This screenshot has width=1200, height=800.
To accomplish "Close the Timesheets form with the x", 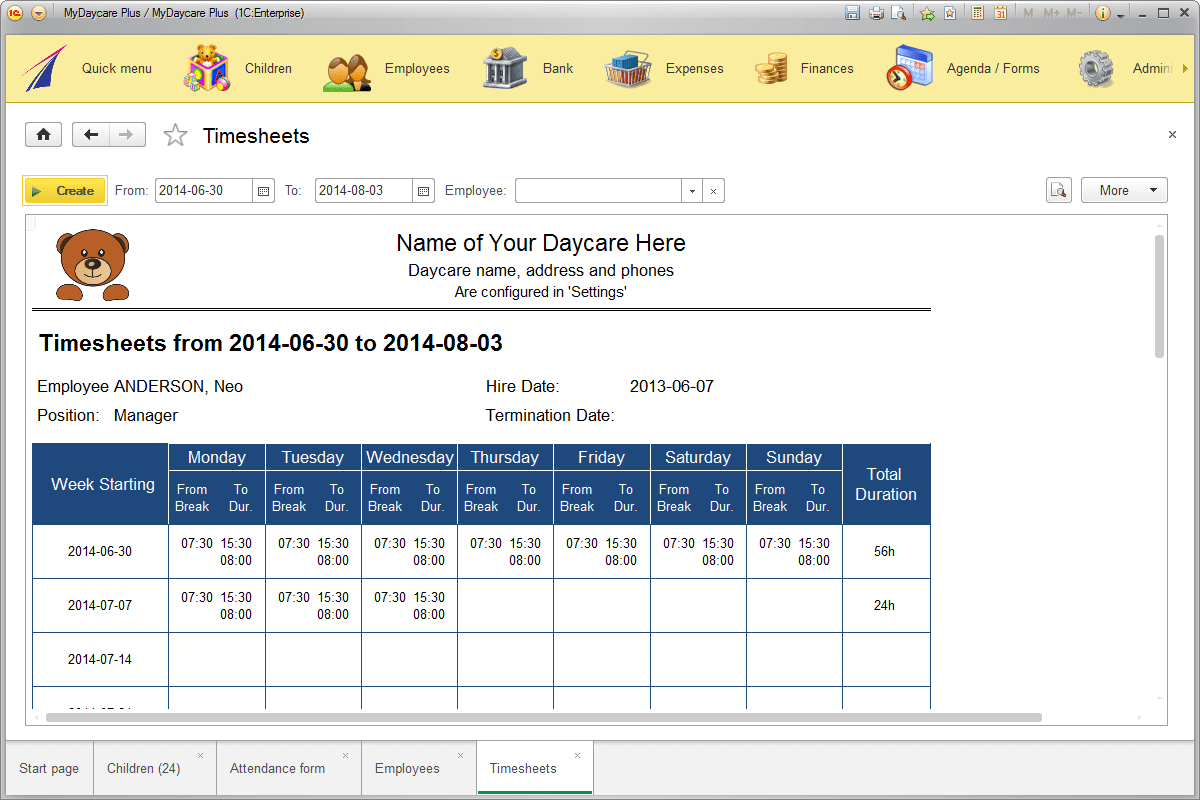I will pyautogui.click(x=1172, y=134).
